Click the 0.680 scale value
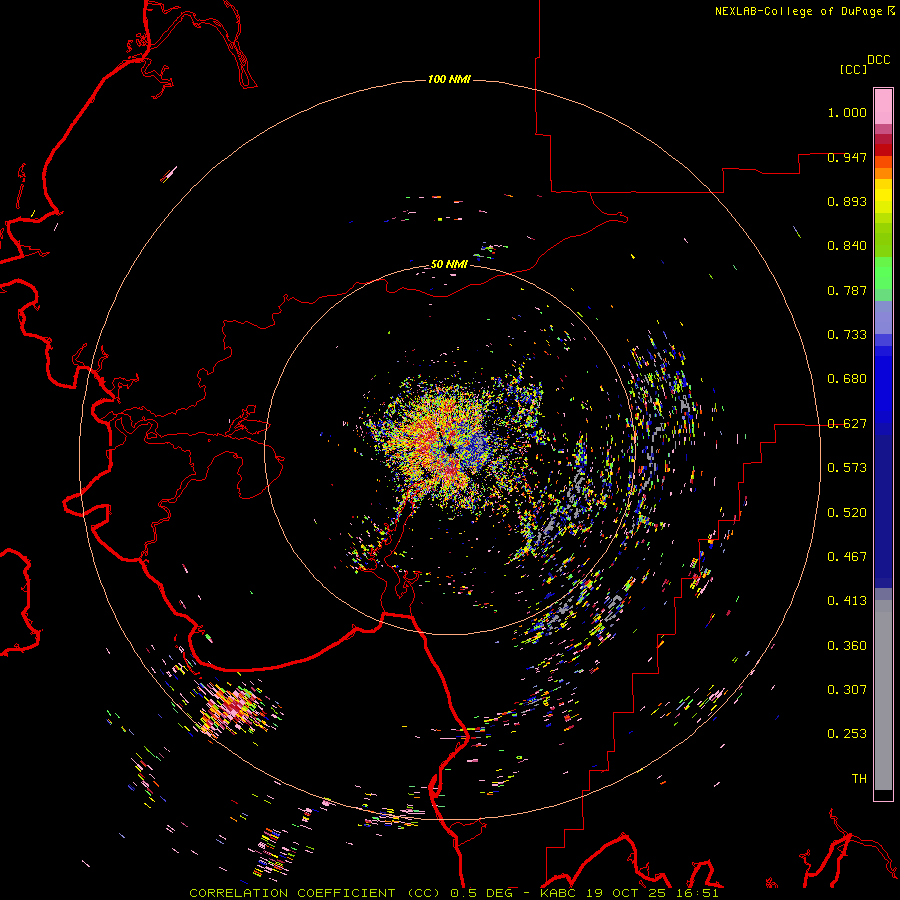This screenshot has width=900, height=900. [x=847, y=379]
